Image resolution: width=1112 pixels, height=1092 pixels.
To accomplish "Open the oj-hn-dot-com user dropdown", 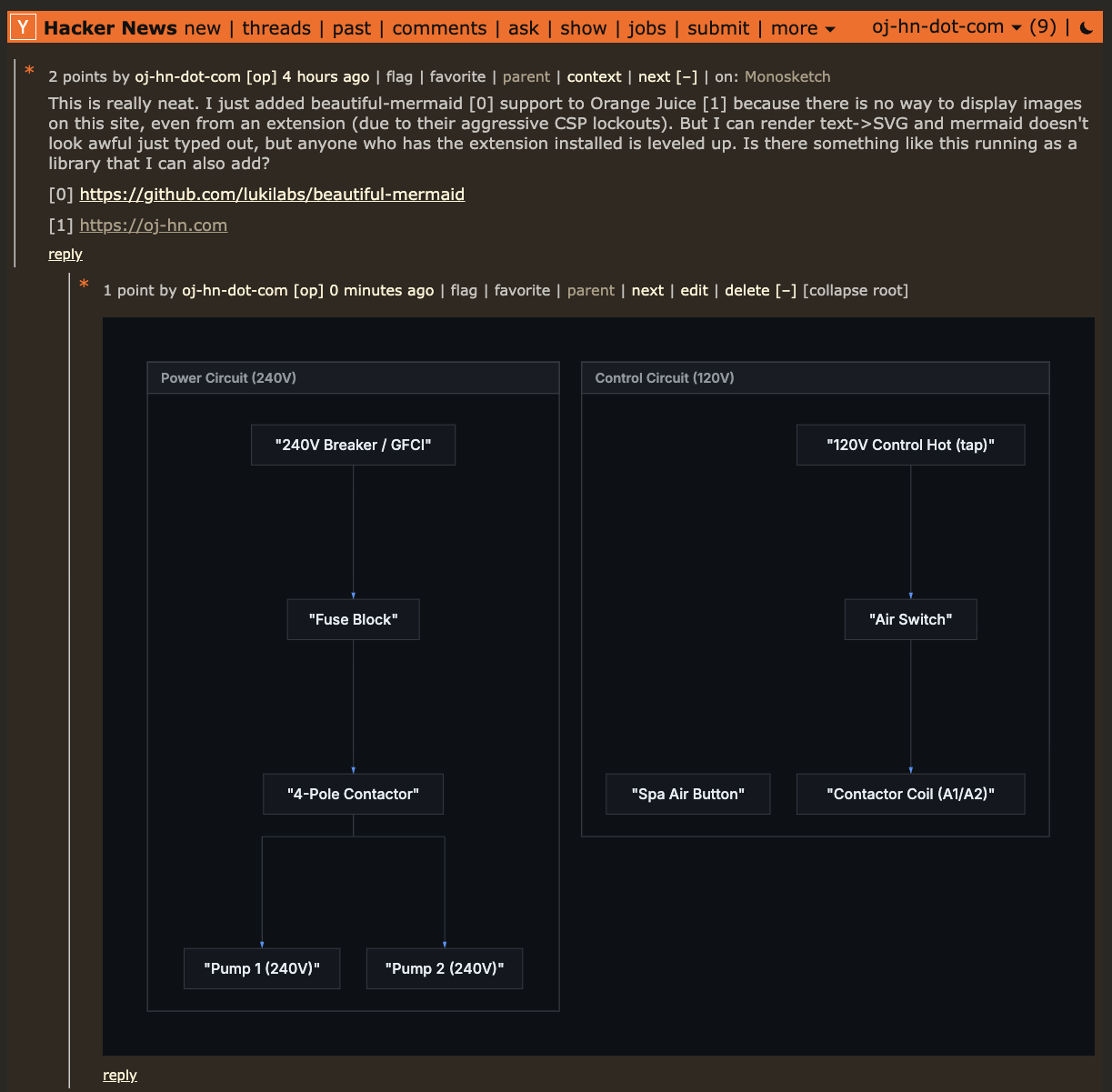I will point(947,27).
